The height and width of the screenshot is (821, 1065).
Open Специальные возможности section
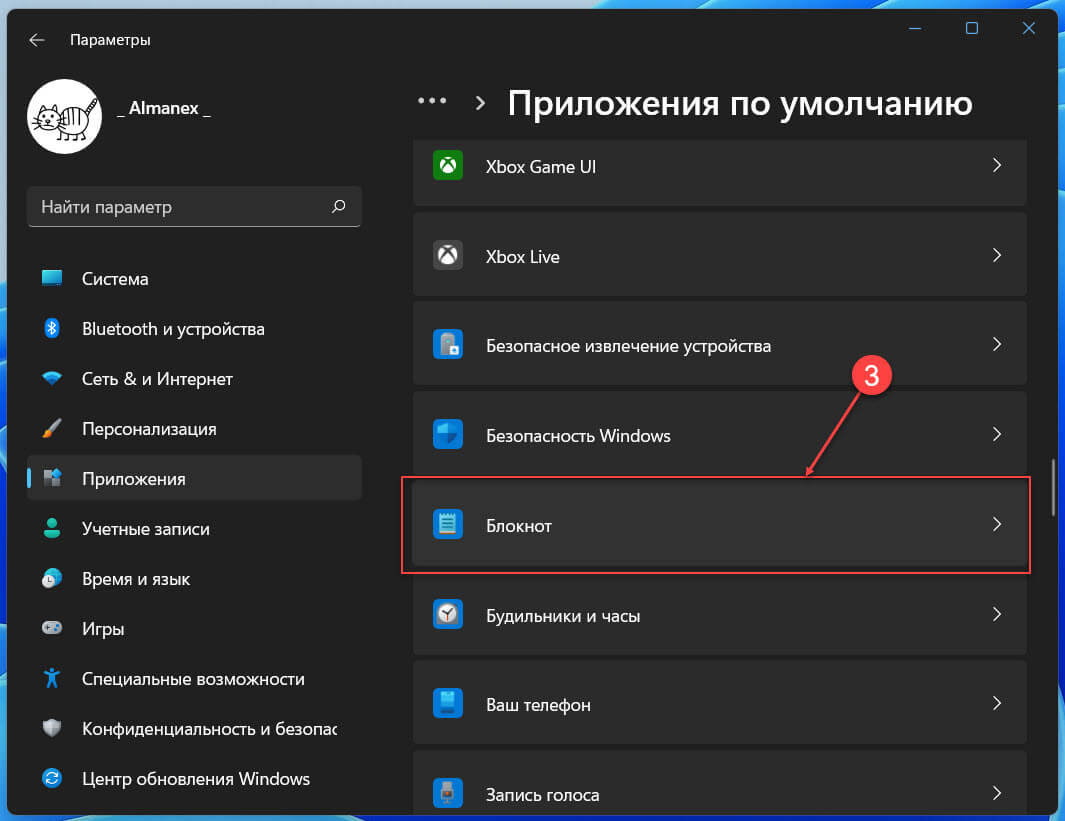[x=194, y=678]
